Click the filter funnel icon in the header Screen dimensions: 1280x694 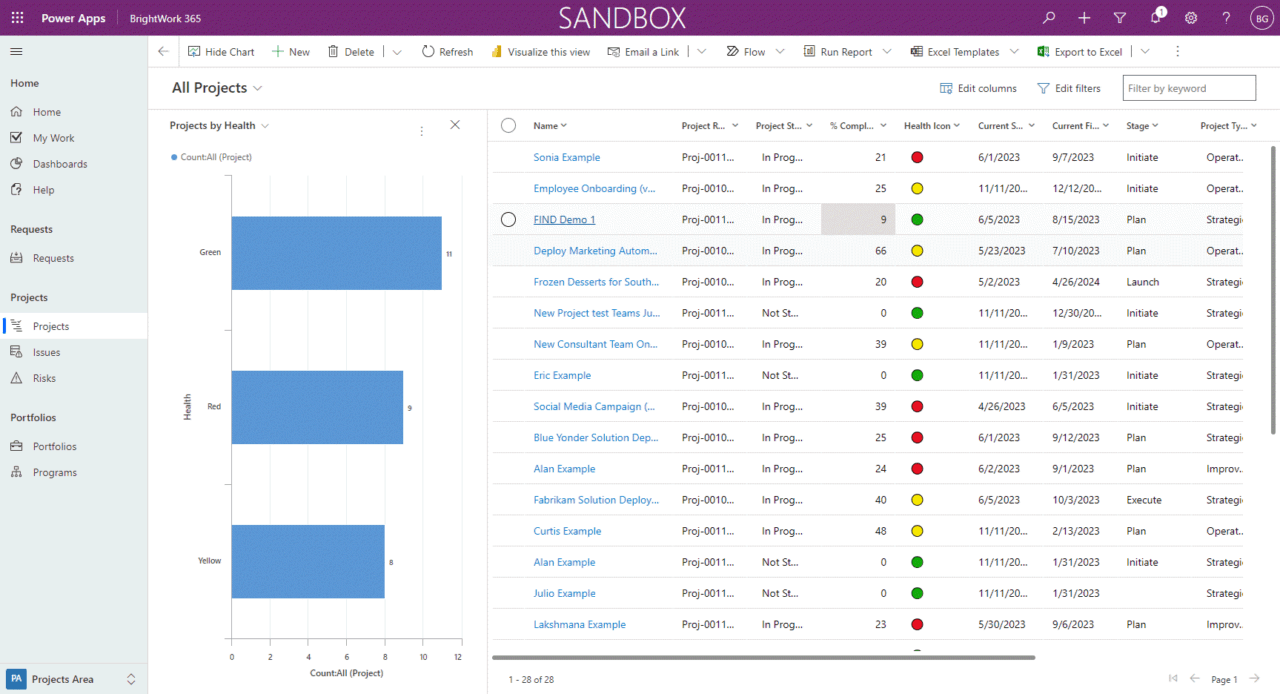[x=1119, y=17]
